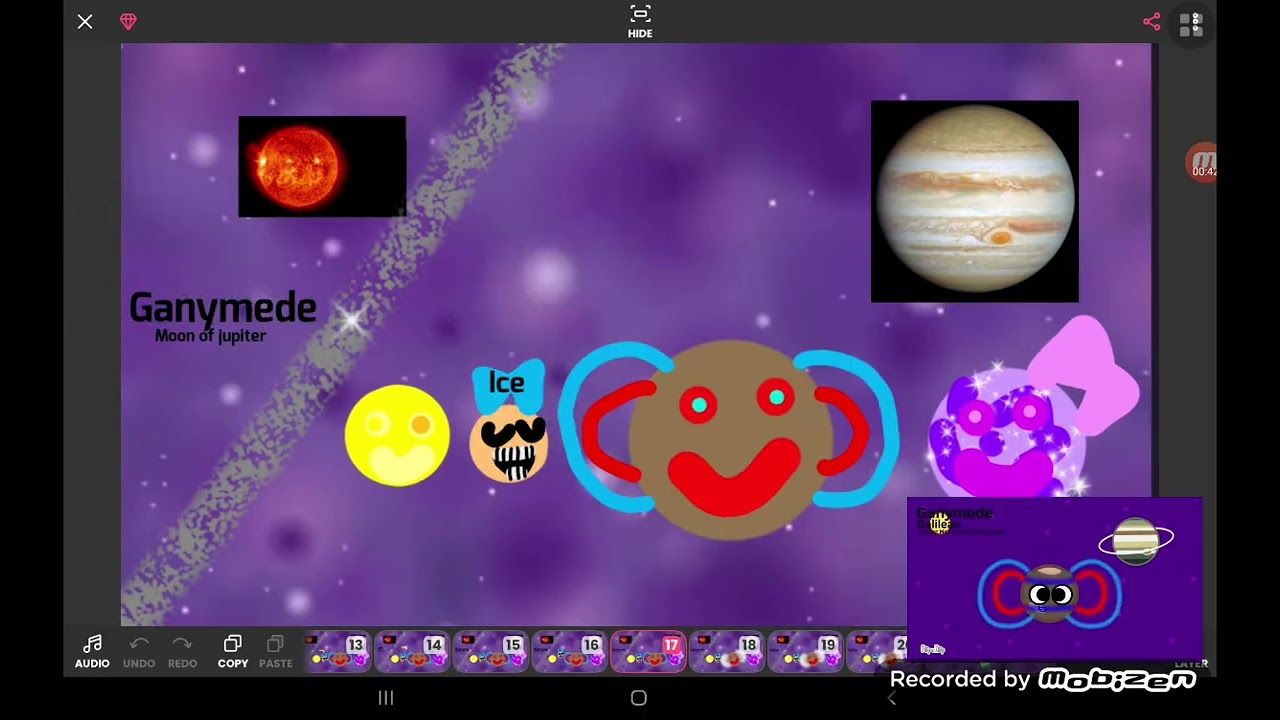Image resolution: width=1280 pixels, height=720 pixels.
Task: Tap the yellow smiling moon character
Action: coord(397,435)
